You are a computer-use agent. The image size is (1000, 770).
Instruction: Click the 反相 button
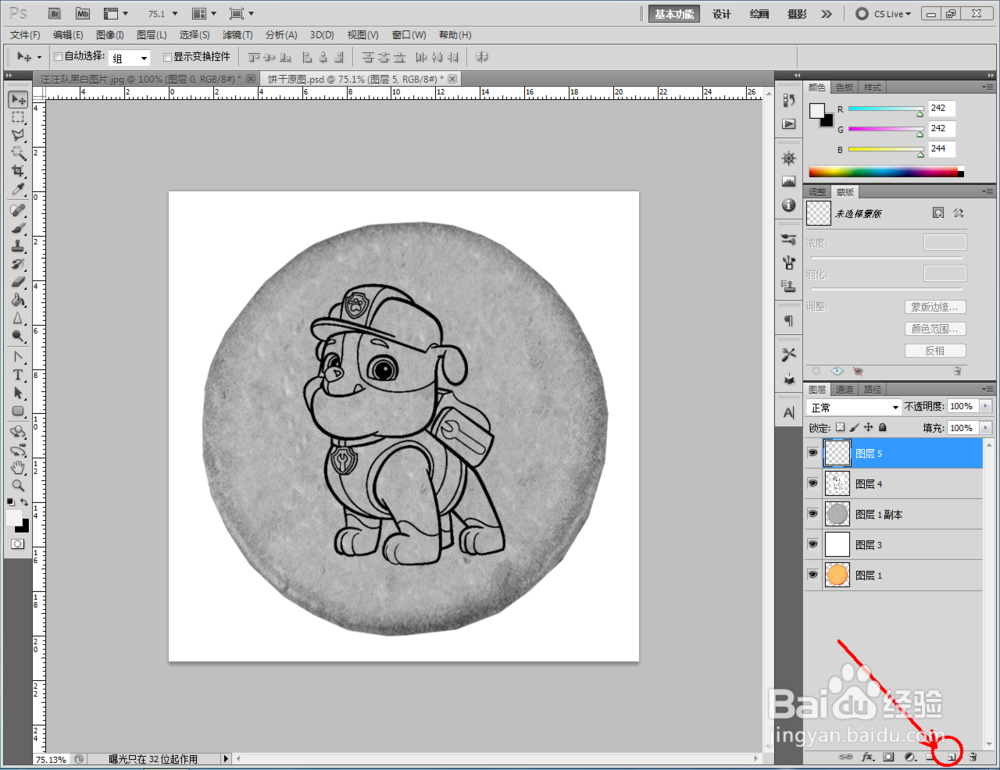(x=935, y=350)
